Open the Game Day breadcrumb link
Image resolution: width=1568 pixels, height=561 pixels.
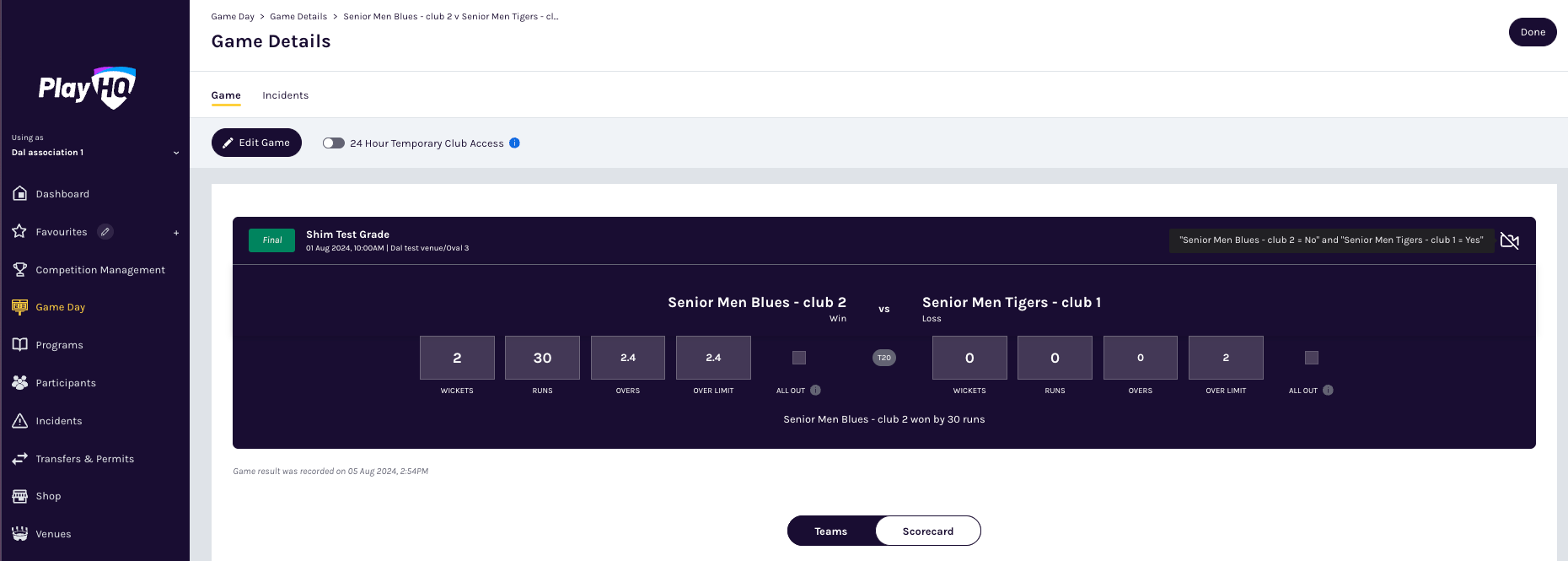point(233,17)
